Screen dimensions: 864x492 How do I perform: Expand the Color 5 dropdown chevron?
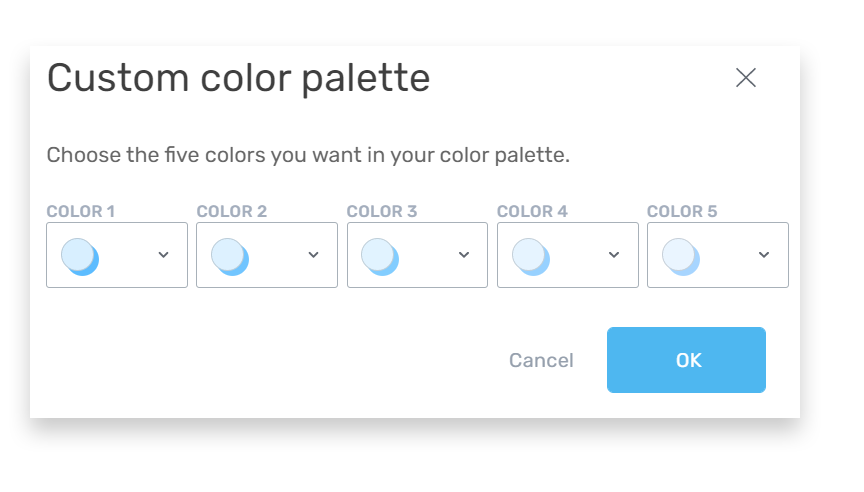coord(764,255)
